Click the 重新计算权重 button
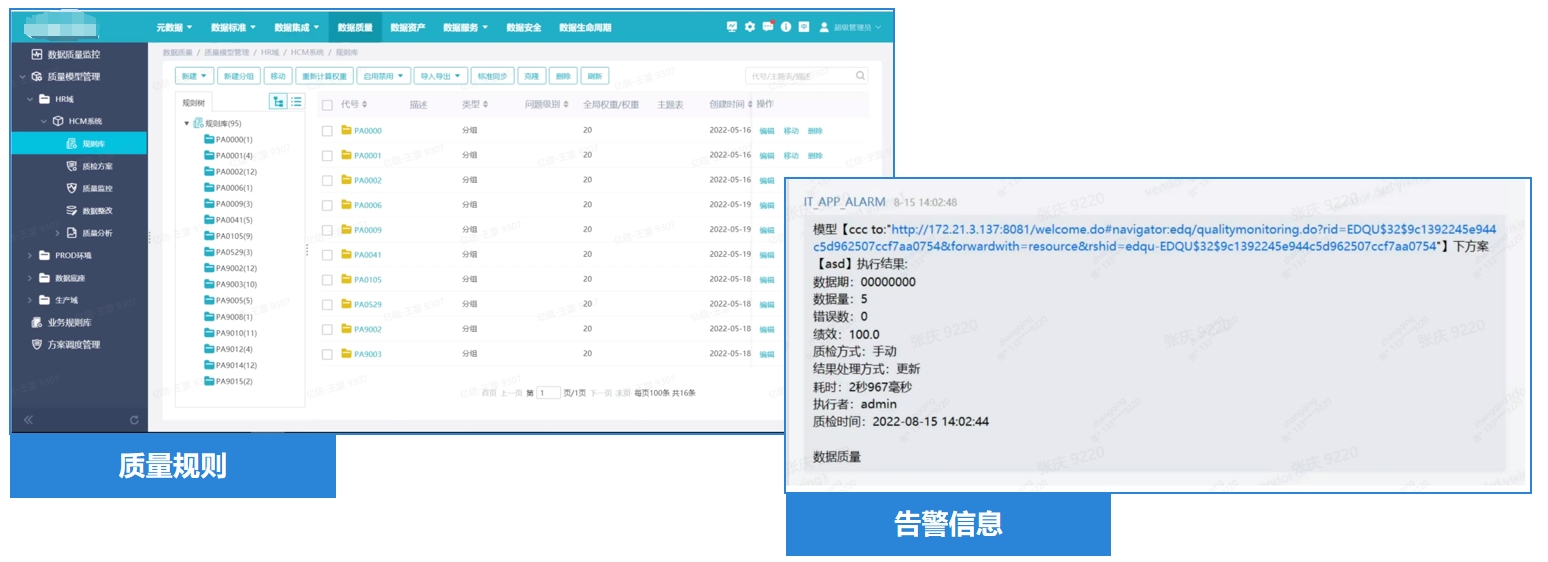Viewport: 1548px width, 562px height. pyautogui.click(x=324, y=76)
